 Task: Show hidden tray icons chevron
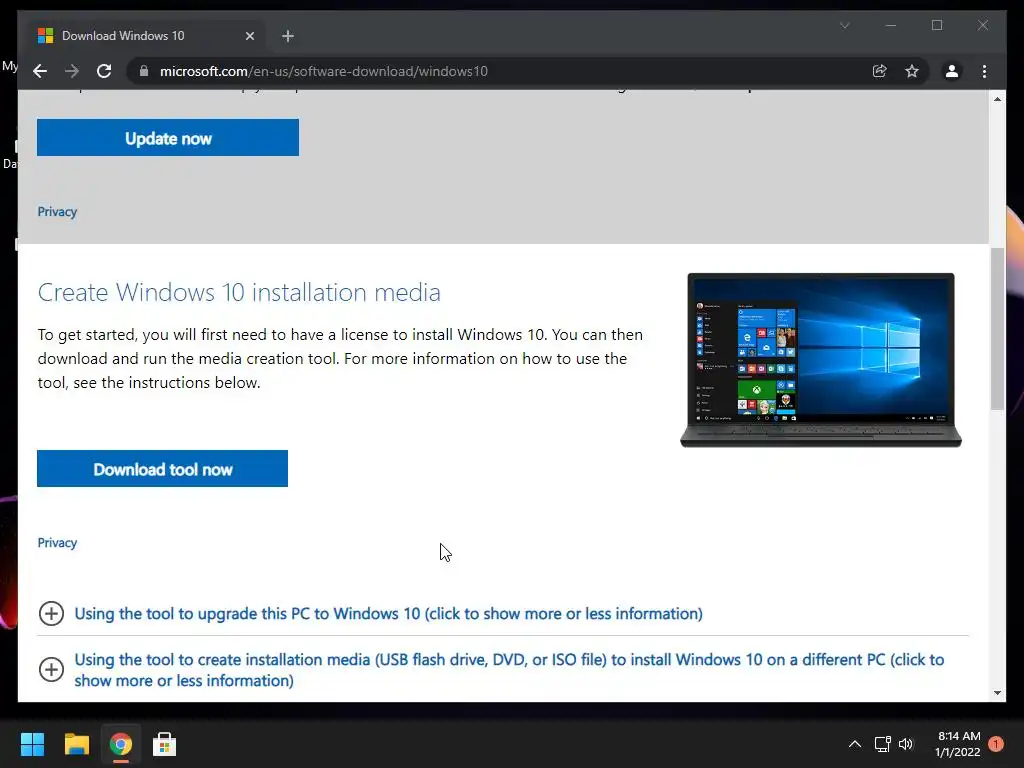pos(854,744)
